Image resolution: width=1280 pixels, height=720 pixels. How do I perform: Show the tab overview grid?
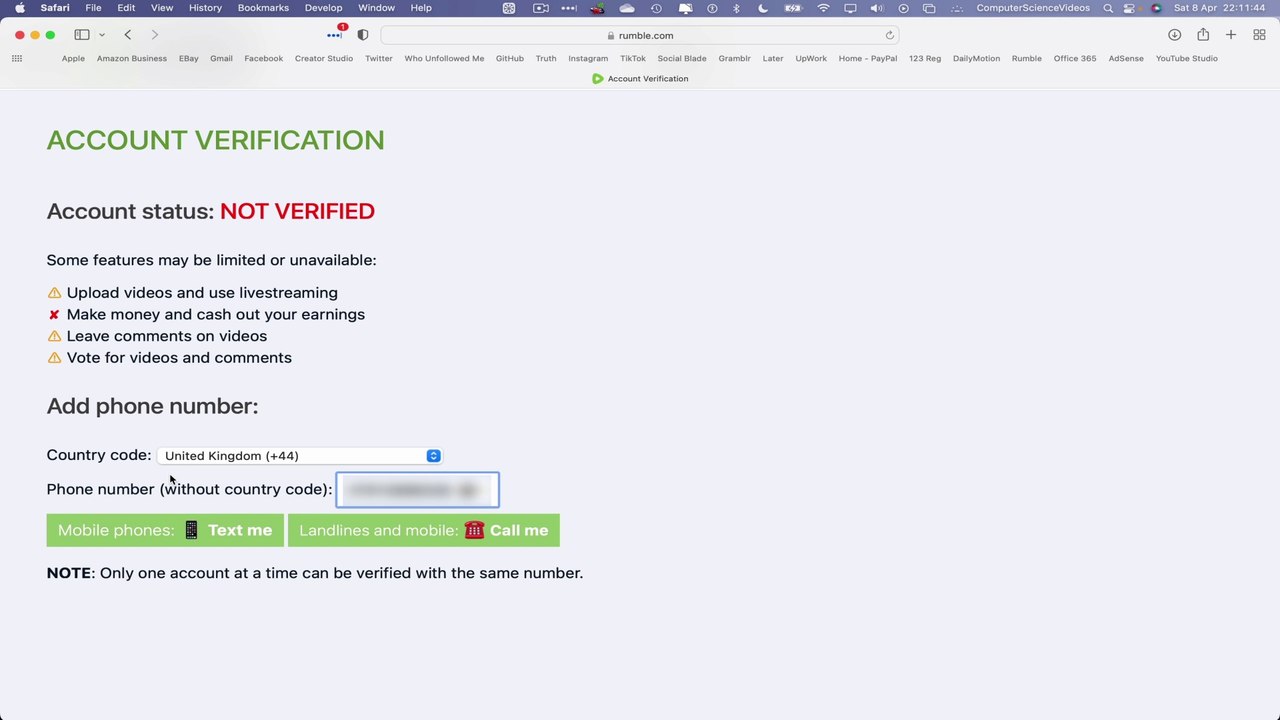point(1259,35)
